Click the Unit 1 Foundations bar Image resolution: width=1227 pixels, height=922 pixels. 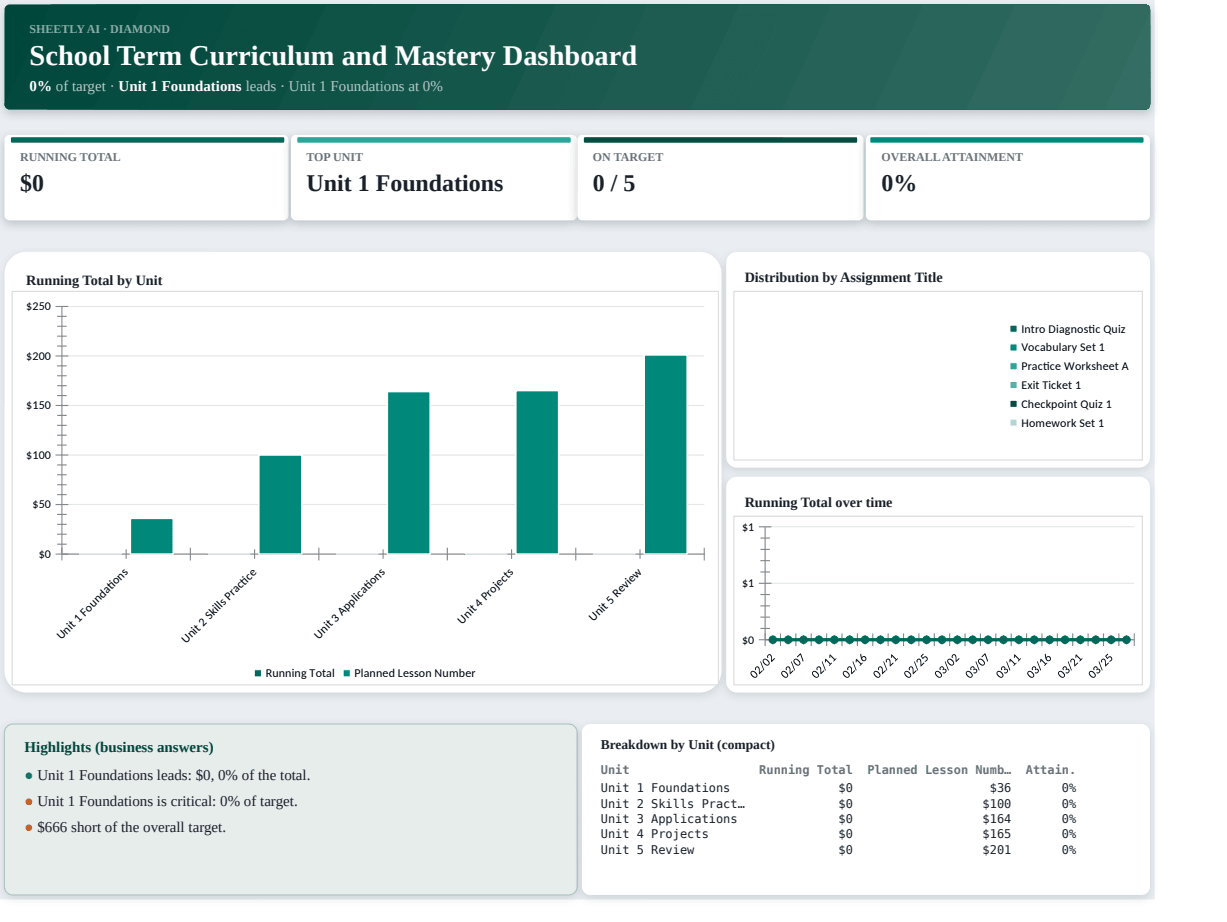(151, 536)
